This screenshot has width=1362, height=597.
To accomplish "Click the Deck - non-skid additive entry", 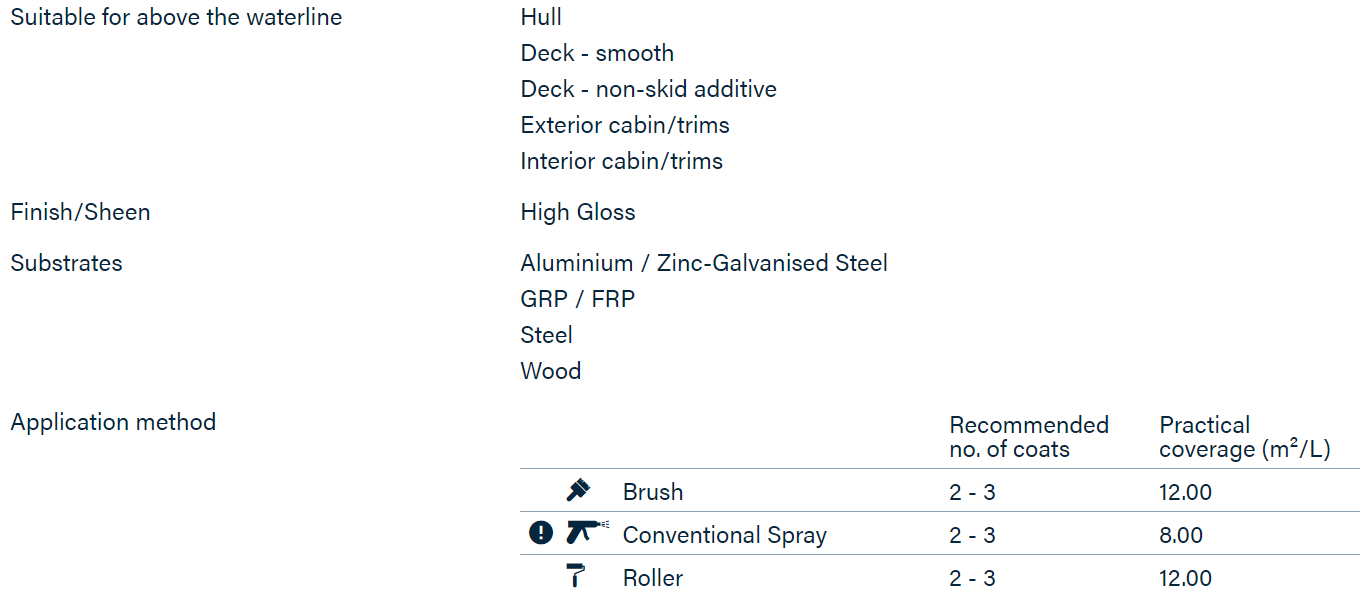I will tap(649, 89).
